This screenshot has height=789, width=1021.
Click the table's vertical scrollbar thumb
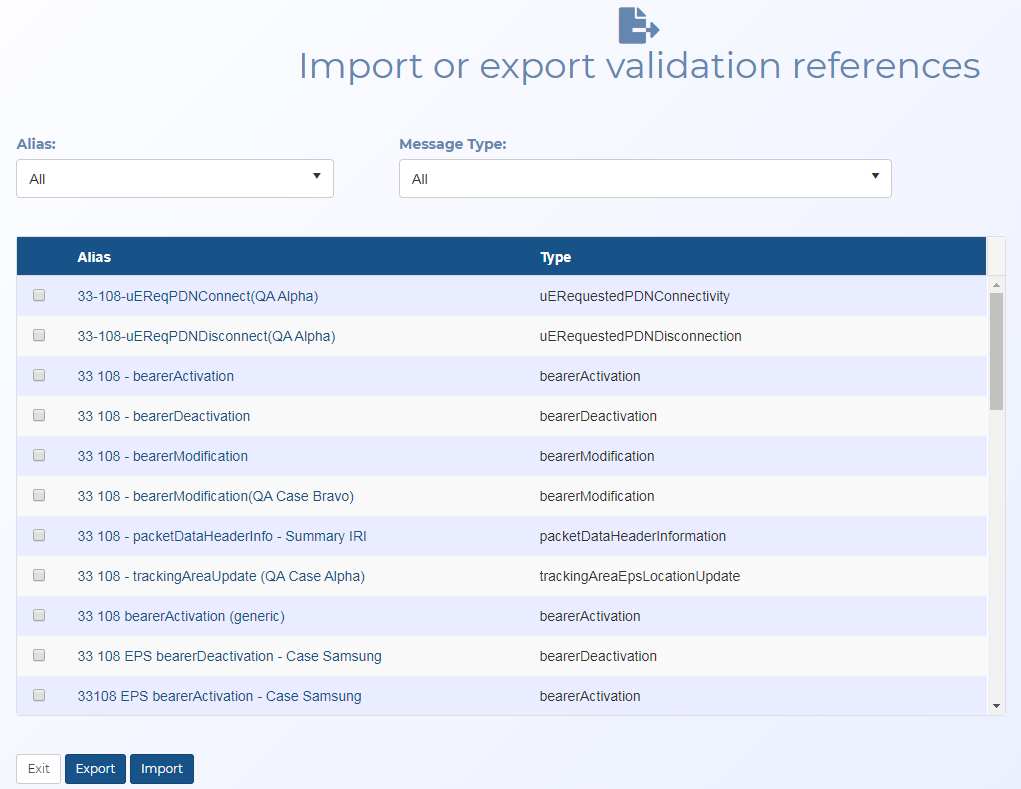pos(995,350)
